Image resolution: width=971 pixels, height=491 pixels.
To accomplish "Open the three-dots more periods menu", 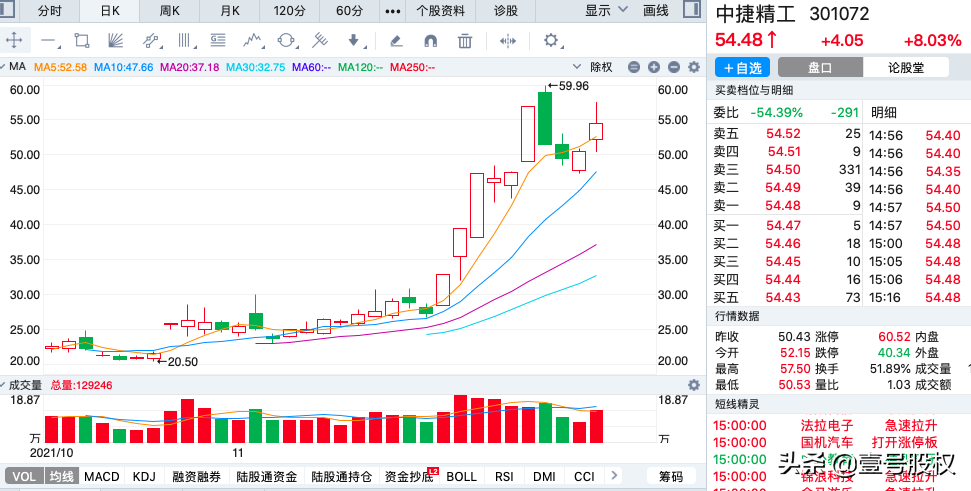I will tap(393, 11).
